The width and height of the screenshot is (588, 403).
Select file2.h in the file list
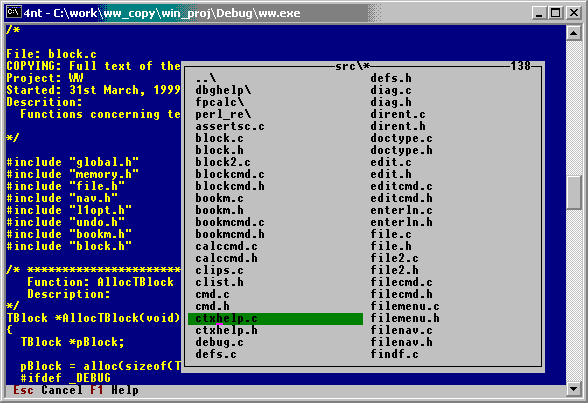[x=394, y=270]
